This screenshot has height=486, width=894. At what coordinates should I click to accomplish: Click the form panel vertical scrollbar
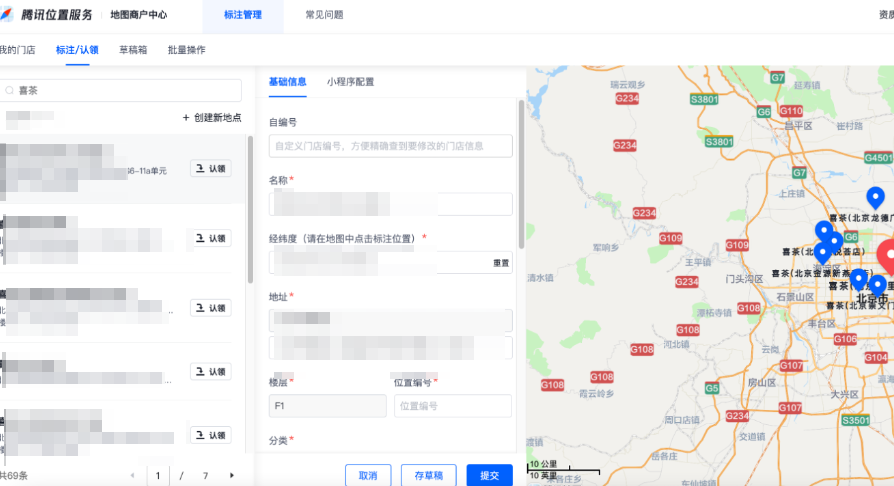(x=521, y=174)
